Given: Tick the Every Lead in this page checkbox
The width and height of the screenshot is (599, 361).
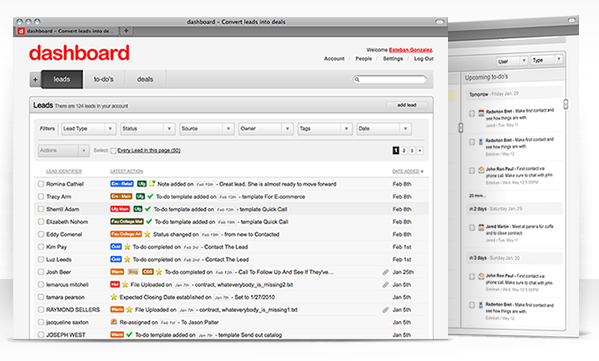Looking at the screenshot, I should click(113, 151).
